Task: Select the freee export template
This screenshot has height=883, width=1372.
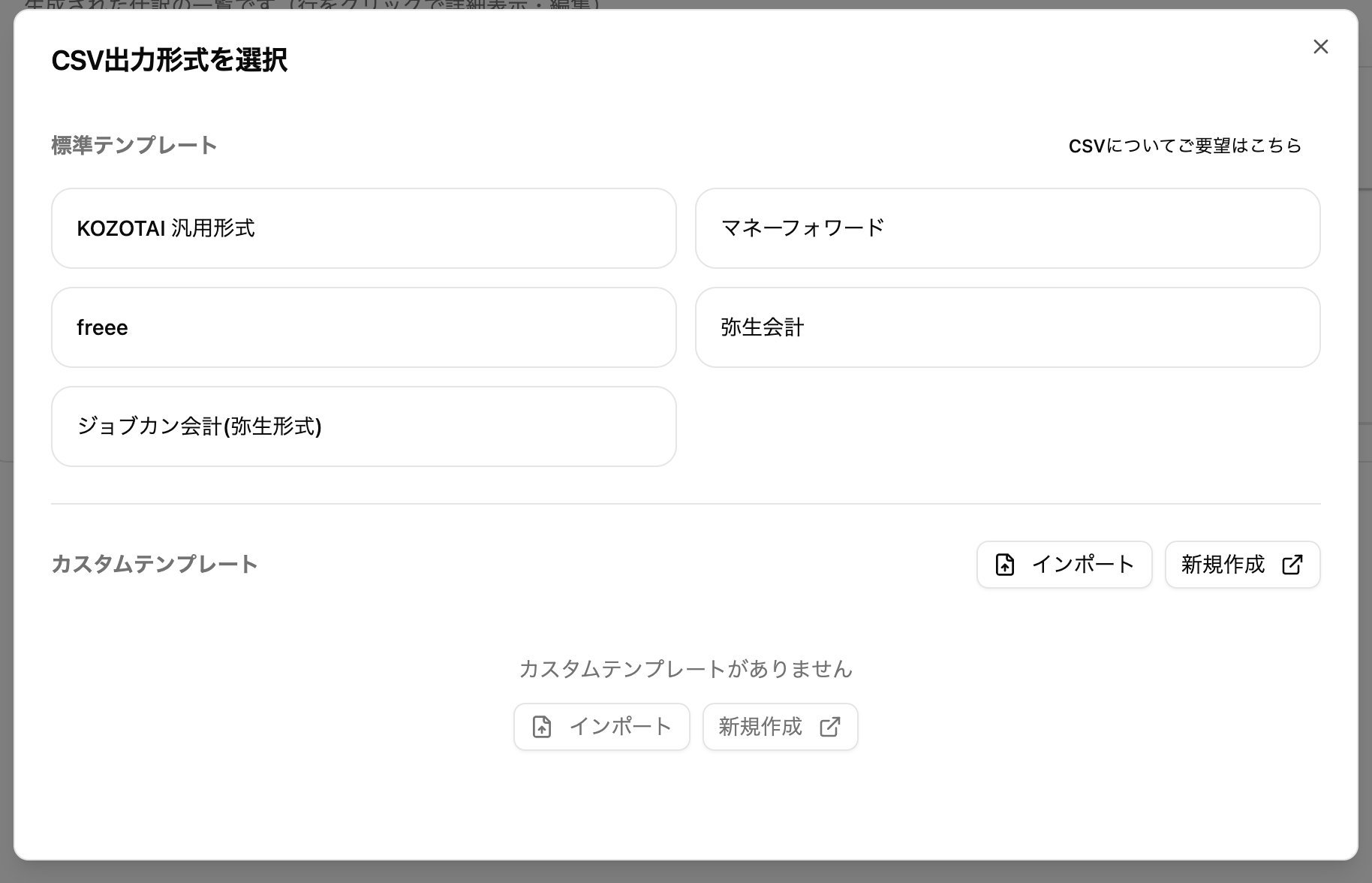Action: 363,327
